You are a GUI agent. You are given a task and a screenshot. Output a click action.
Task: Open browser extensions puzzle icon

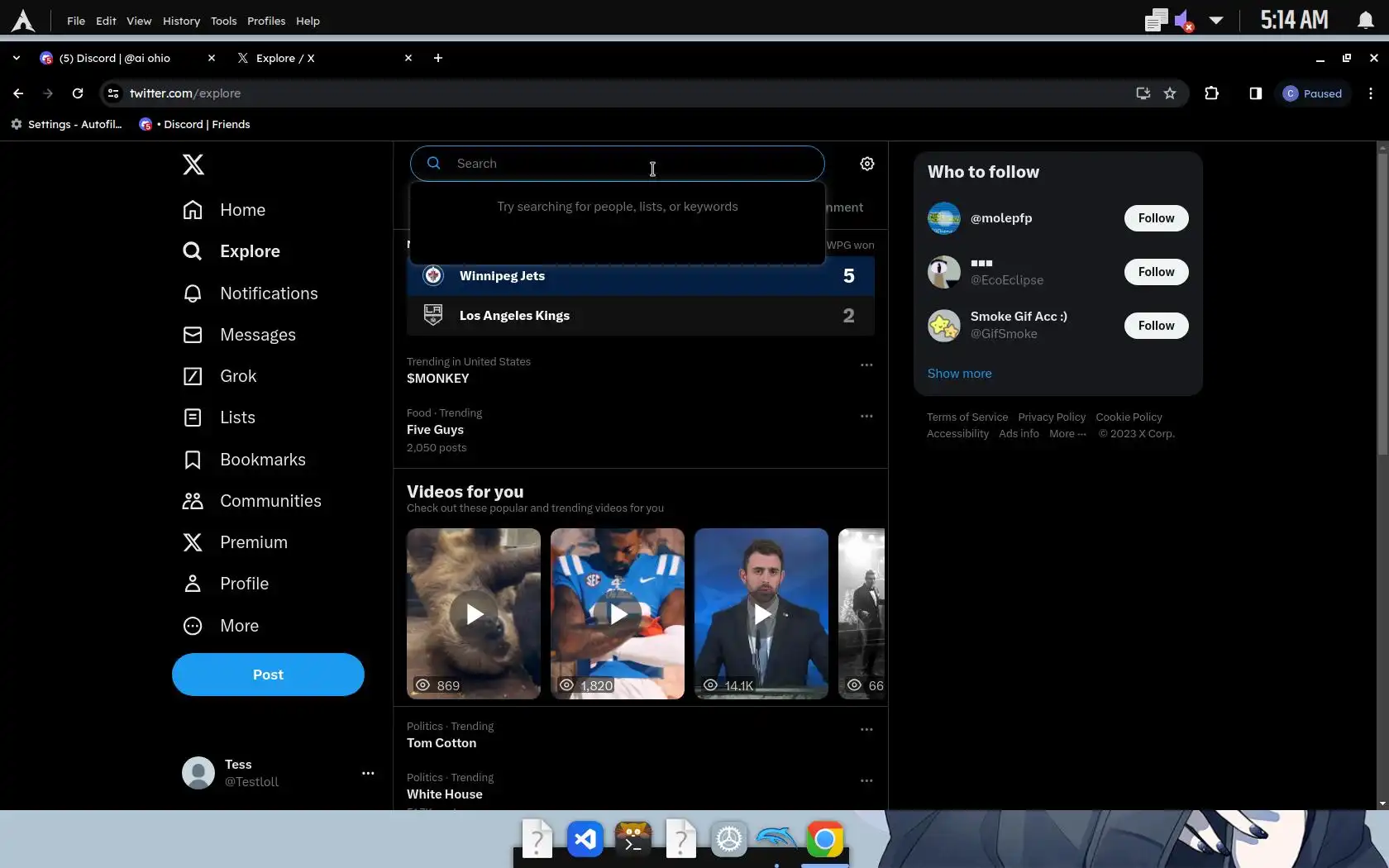(x=1212, y=93)
